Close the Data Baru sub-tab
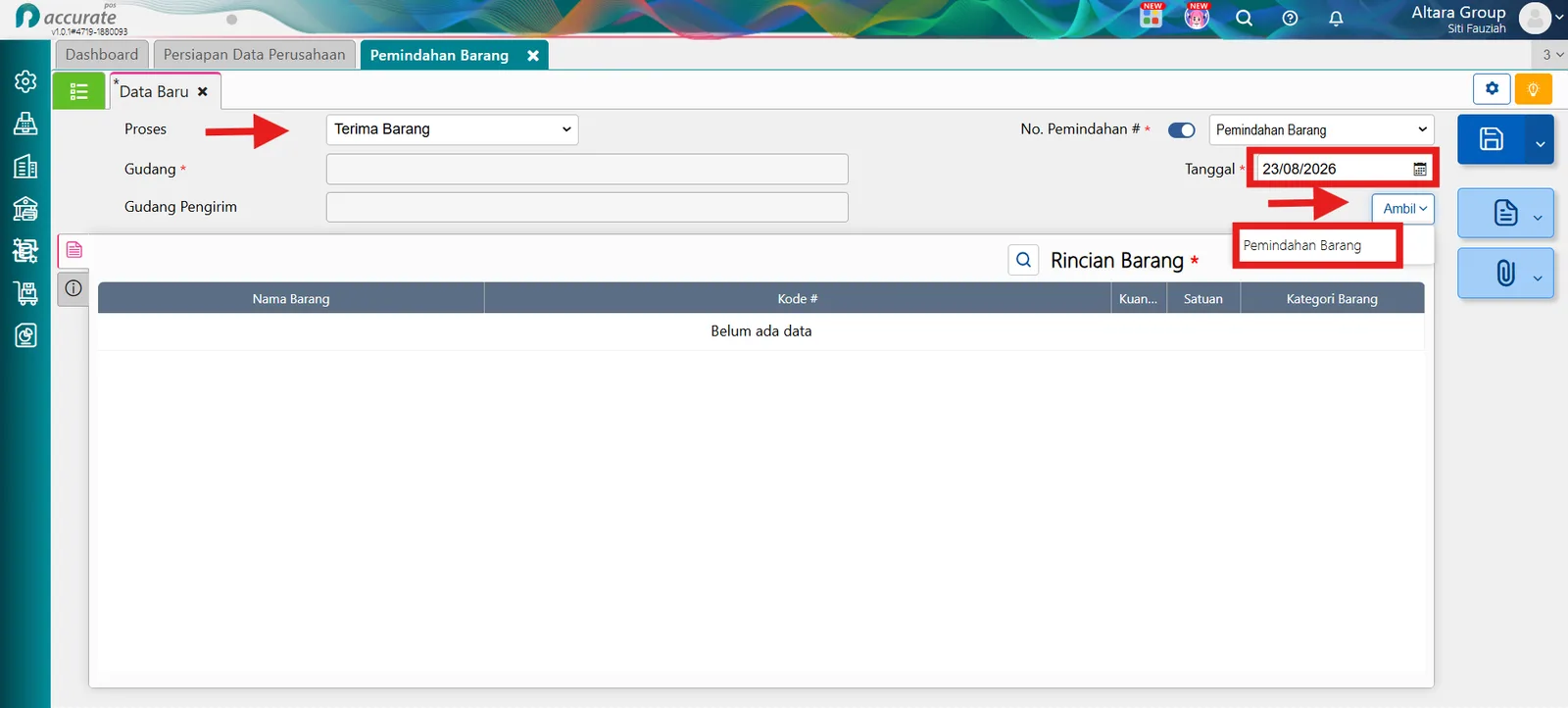Screen dimensions: 1568x708 203,91
